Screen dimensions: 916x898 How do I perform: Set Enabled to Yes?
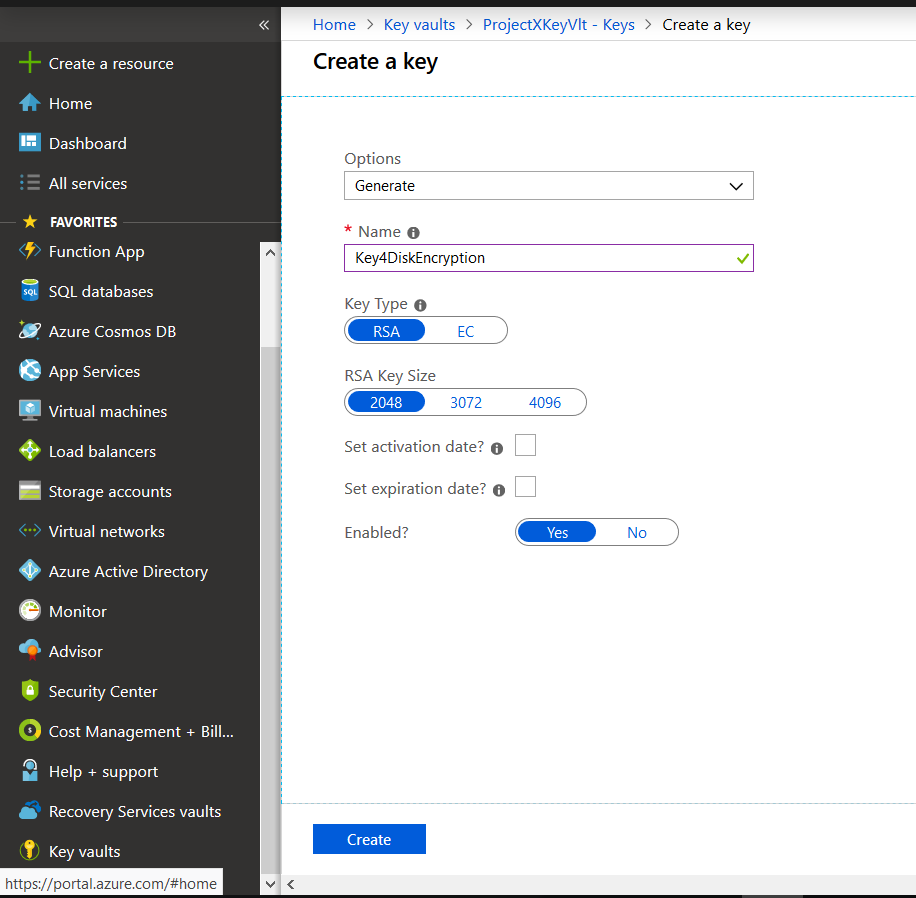[x=557, y=532]
